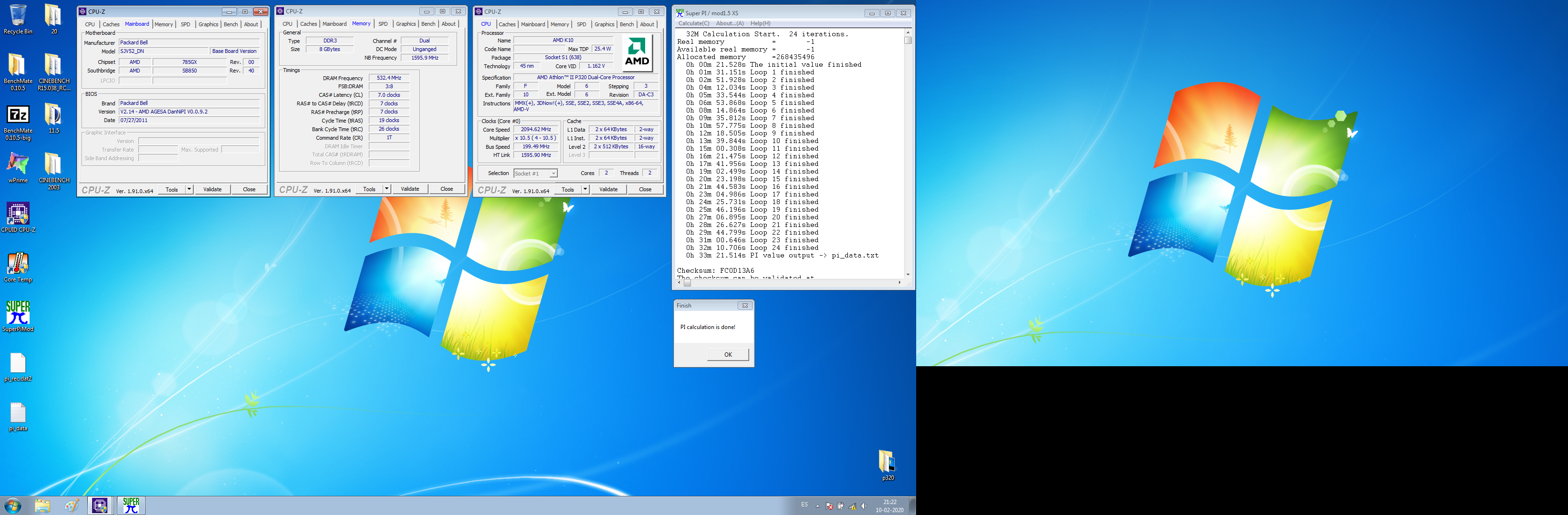This screenshot has height=515, width=1568.
Task: Open Tools dropdown arrow in Mainboard CPU-Z window
Action: 188,189
